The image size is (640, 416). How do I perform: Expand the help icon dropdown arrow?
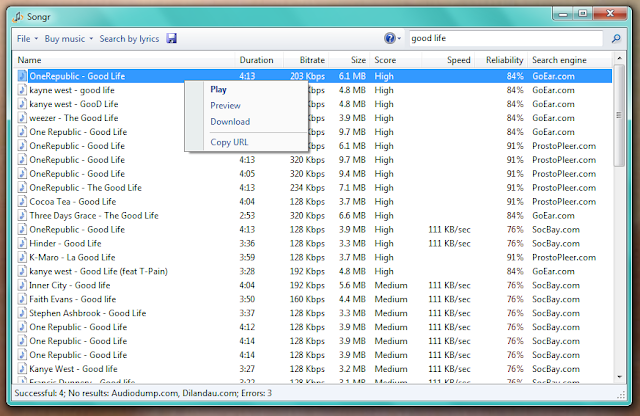tap(399, 39)
